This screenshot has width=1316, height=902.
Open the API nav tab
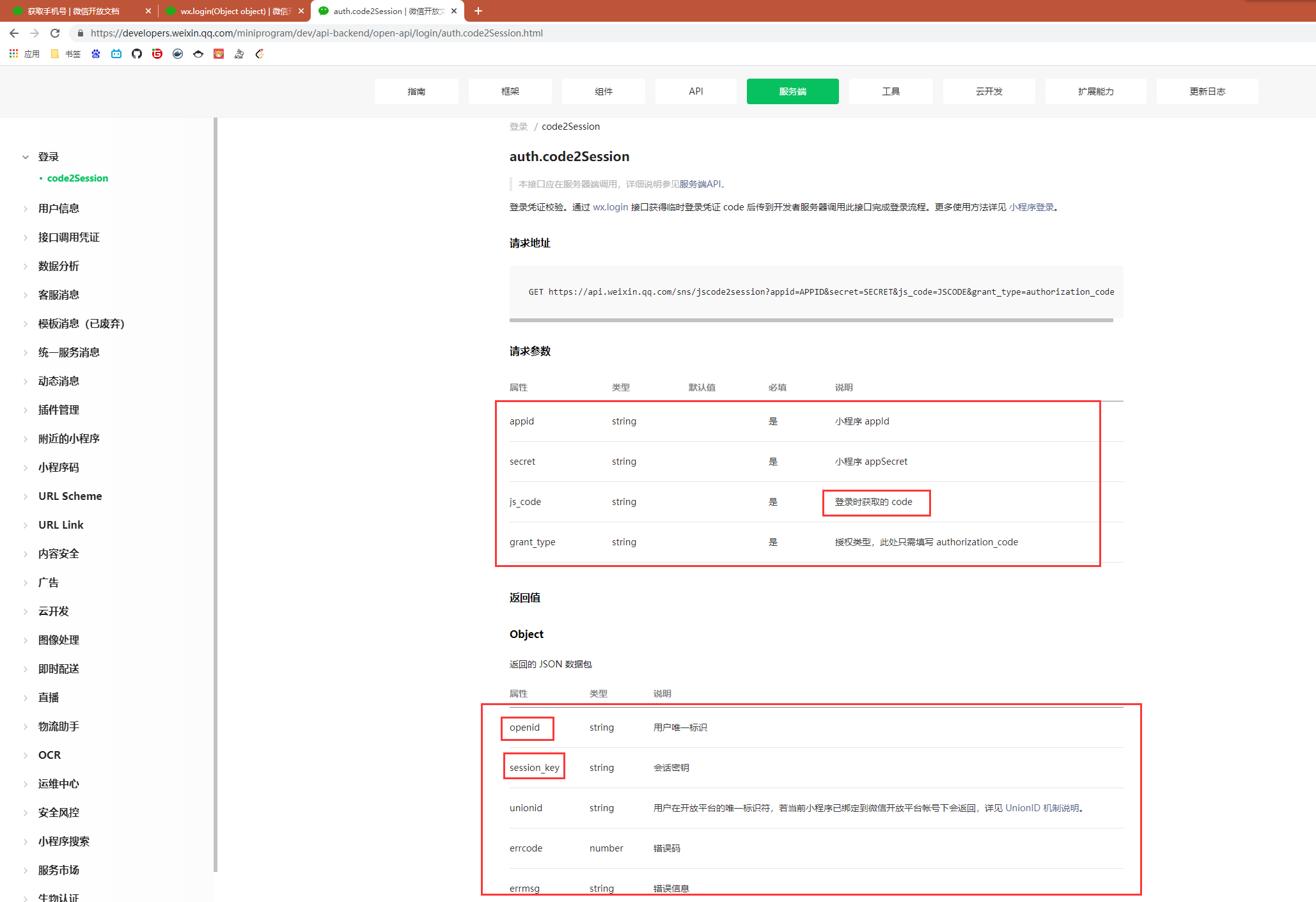tap(696, 91)
